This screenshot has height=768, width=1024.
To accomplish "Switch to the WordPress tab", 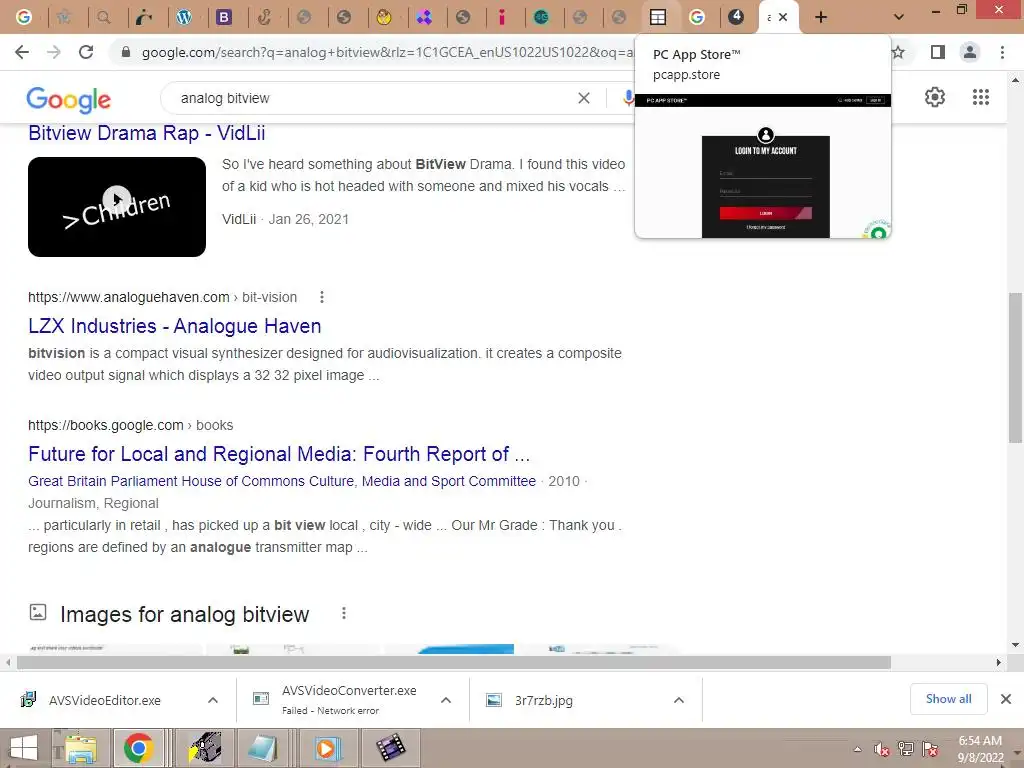I will pyautogui.click(x=184, y=18).
